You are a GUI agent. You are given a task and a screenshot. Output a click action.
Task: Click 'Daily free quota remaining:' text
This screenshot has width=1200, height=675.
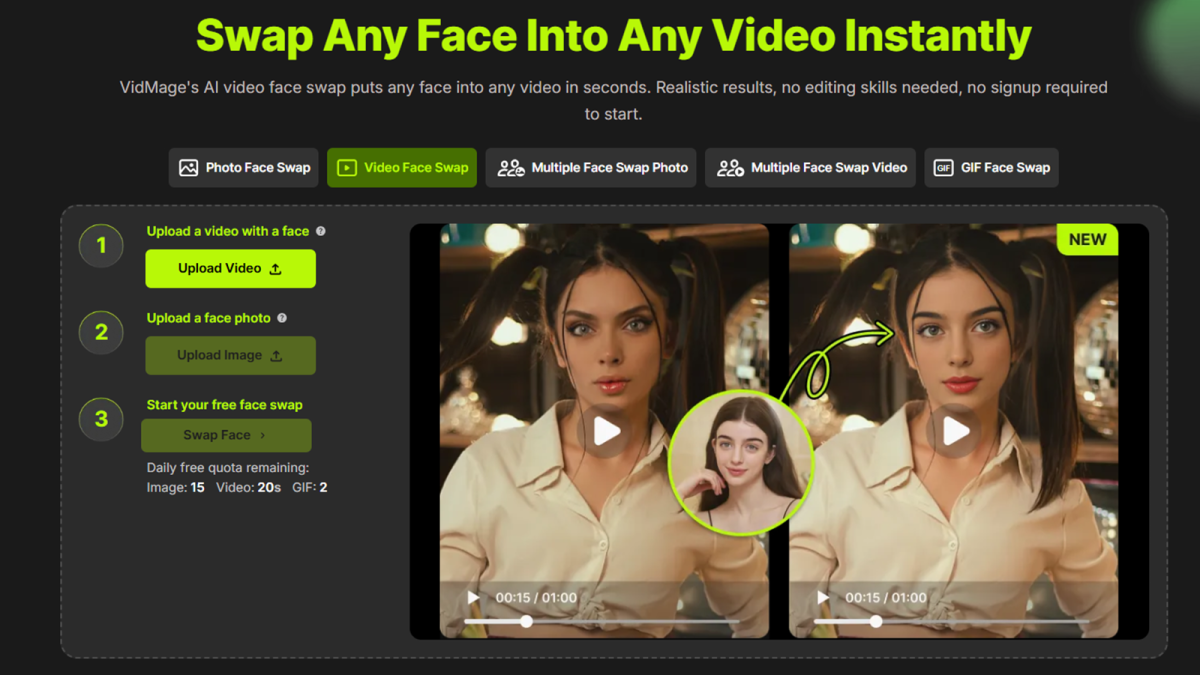[228, 467]
